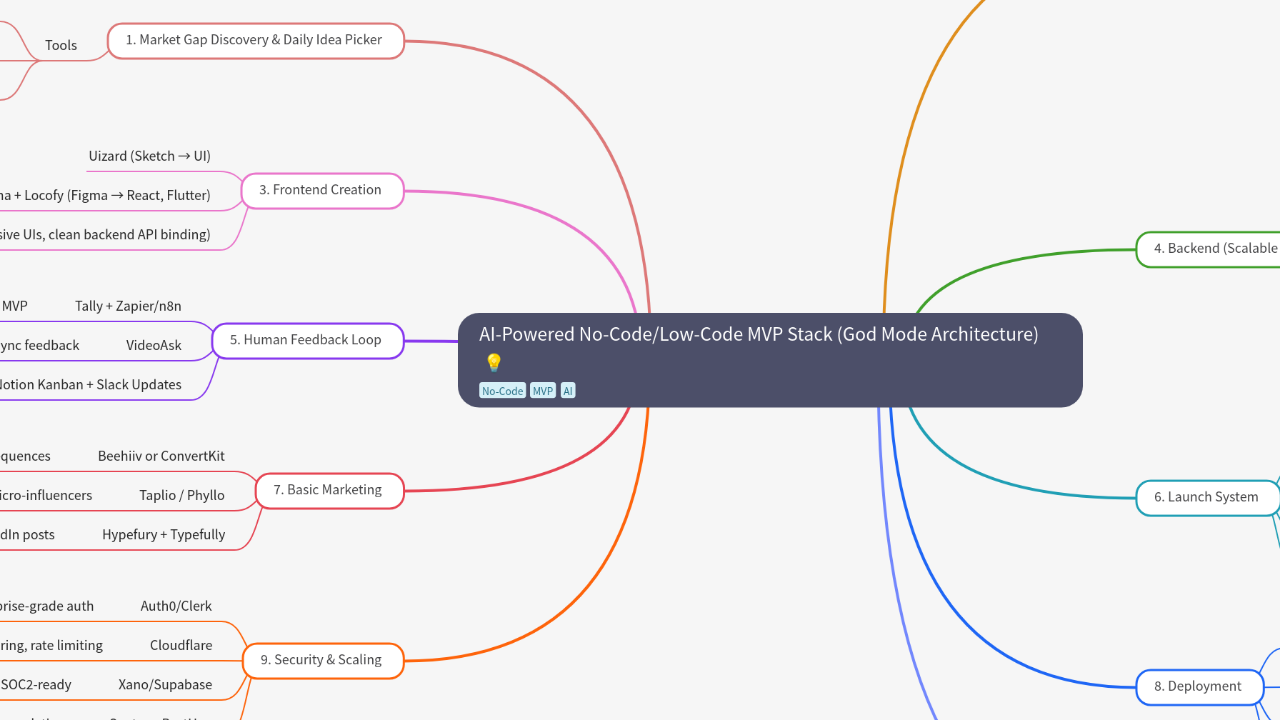Select the 4. Backend (Scalable node
The image size is (1280, 720).
pos(1208,248)
